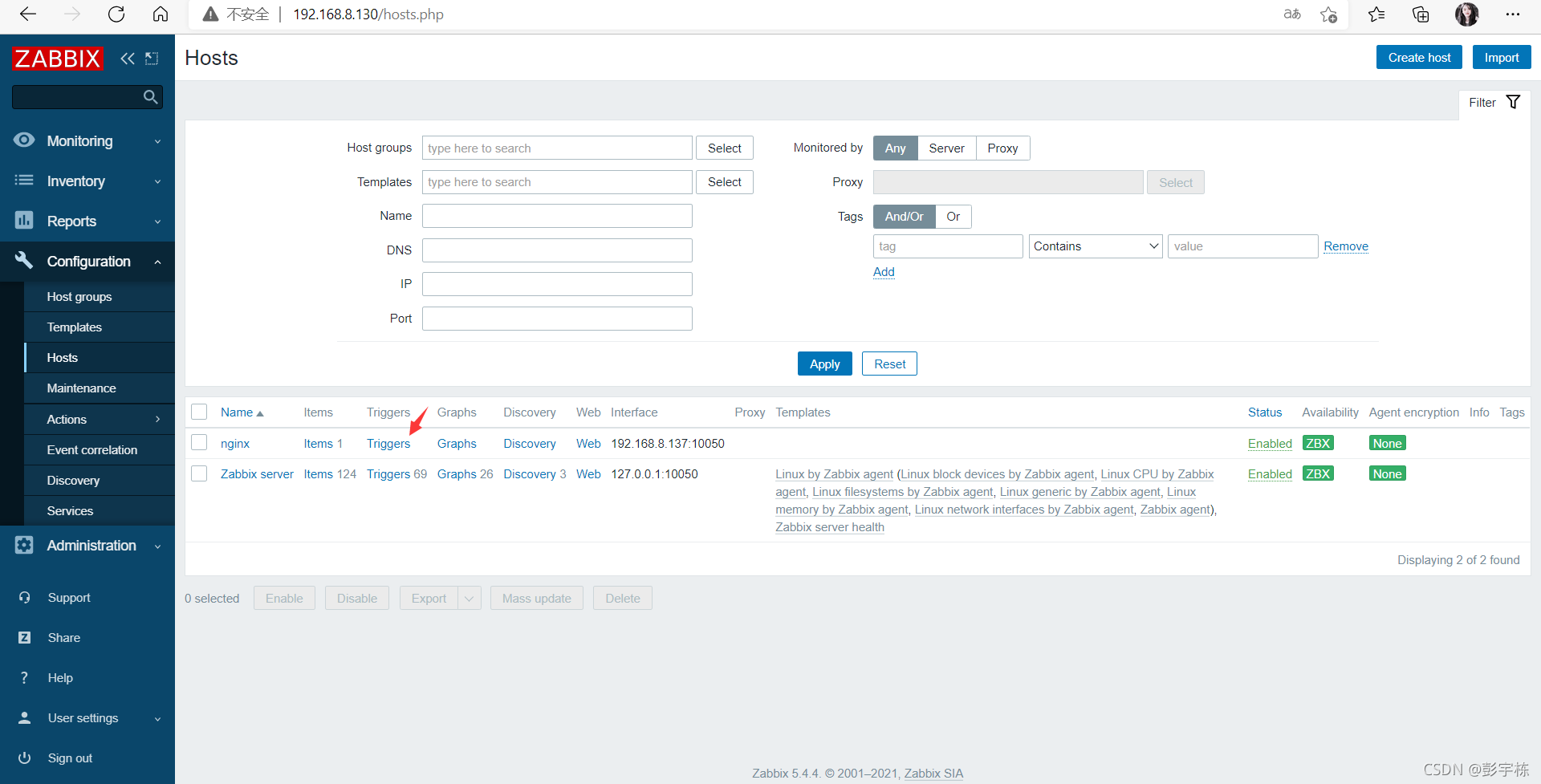The image size is (1541, 784).
Task: Expand the Reports menu section
Action: [x=87, y=221]
